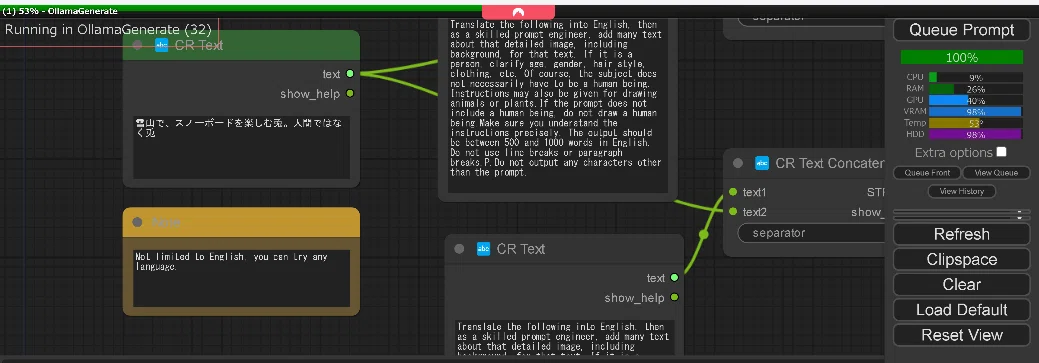The width and height of the screenshot is (1039, 363).
Task: Click the RAM usage bar
Action: (975, 89)
